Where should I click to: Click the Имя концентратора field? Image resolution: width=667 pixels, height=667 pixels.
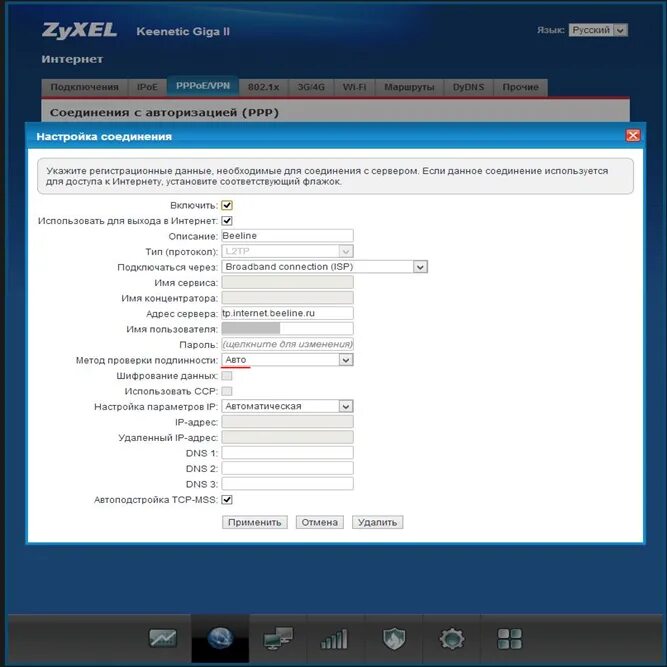(287, 298)
